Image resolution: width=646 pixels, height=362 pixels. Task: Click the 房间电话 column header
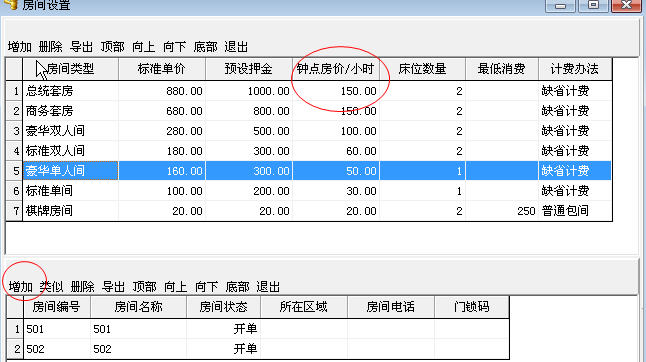click(391, 307)
